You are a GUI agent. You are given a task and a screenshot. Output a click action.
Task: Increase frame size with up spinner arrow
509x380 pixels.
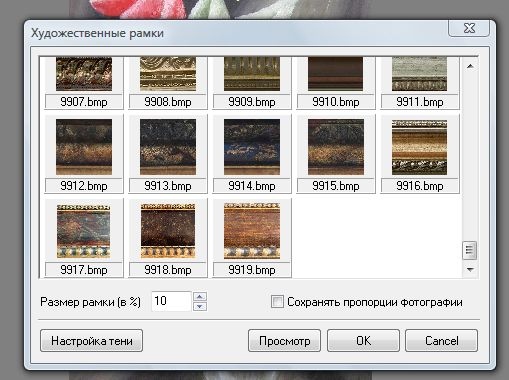[x=200, y=296]
